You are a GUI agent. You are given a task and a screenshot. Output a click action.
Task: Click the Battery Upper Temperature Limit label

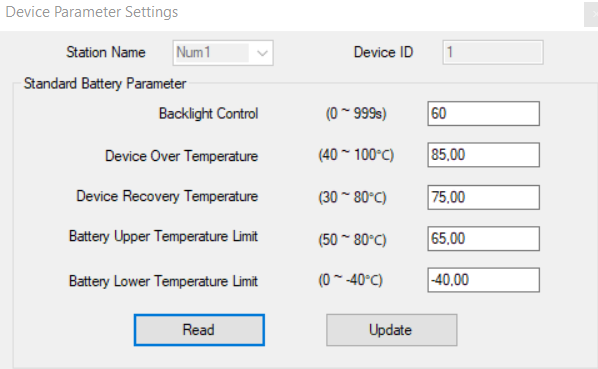coord(163,237)
